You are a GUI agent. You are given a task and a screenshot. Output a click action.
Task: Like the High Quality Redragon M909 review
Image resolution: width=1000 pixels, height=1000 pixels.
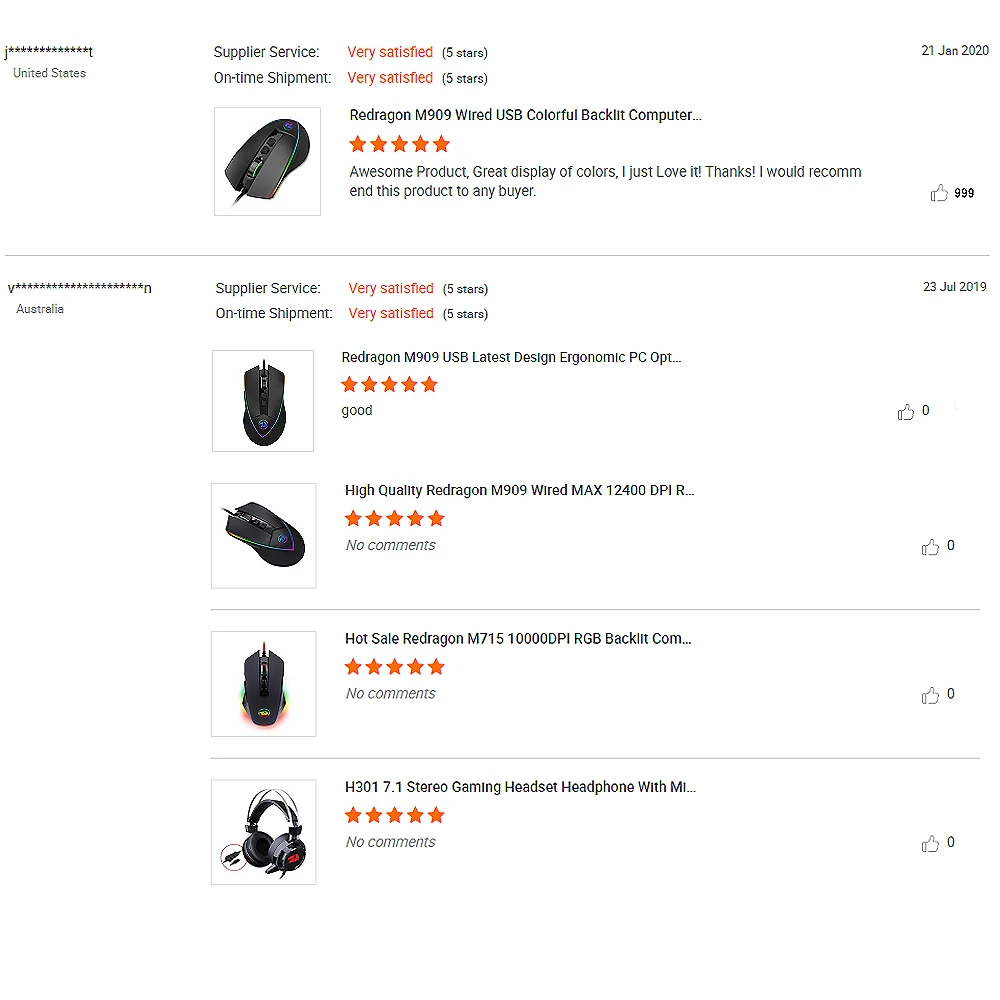(x=931, y=547)
